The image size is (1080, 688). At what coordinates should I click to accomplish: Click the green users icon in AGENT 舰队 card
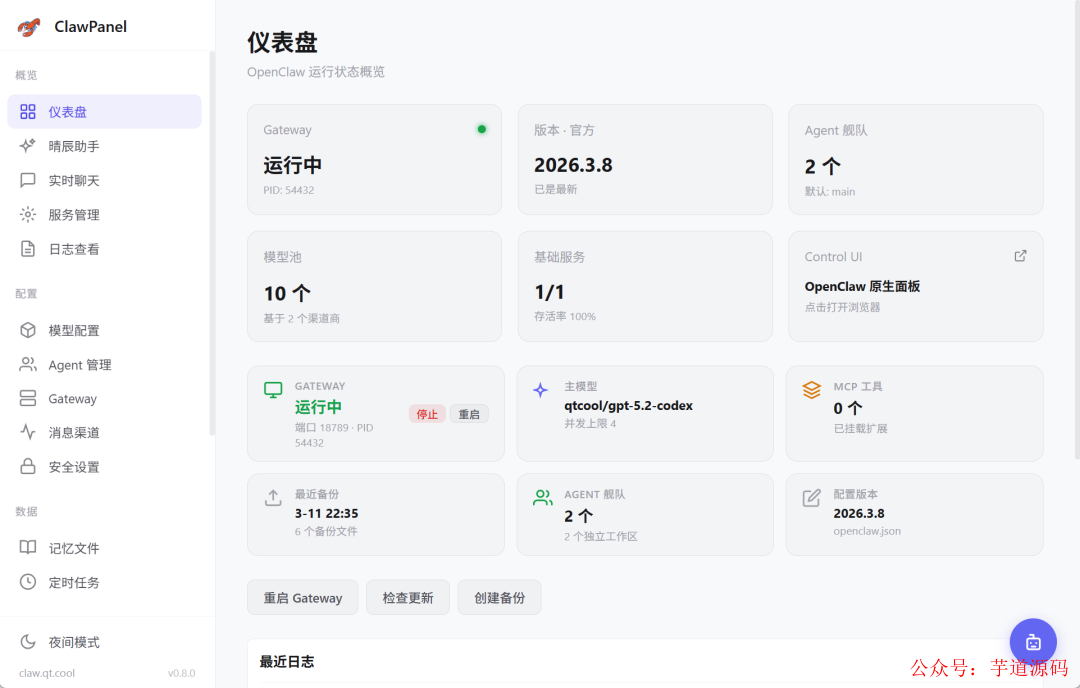click(543, 498)
